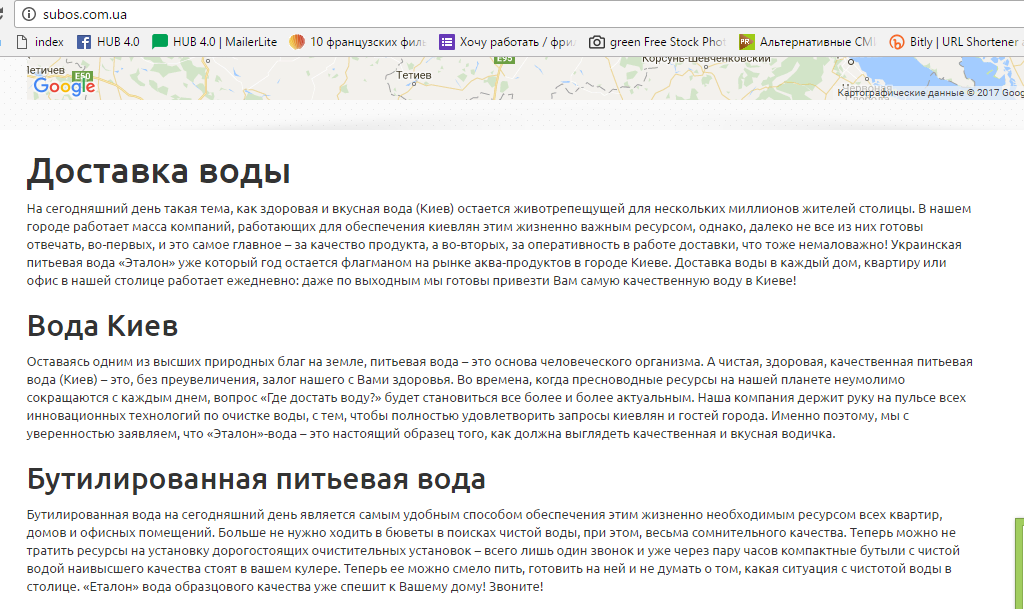Click the Google logo on the map
The height and width of the screenshot is (609, 1024).
[x=64, y=86]
